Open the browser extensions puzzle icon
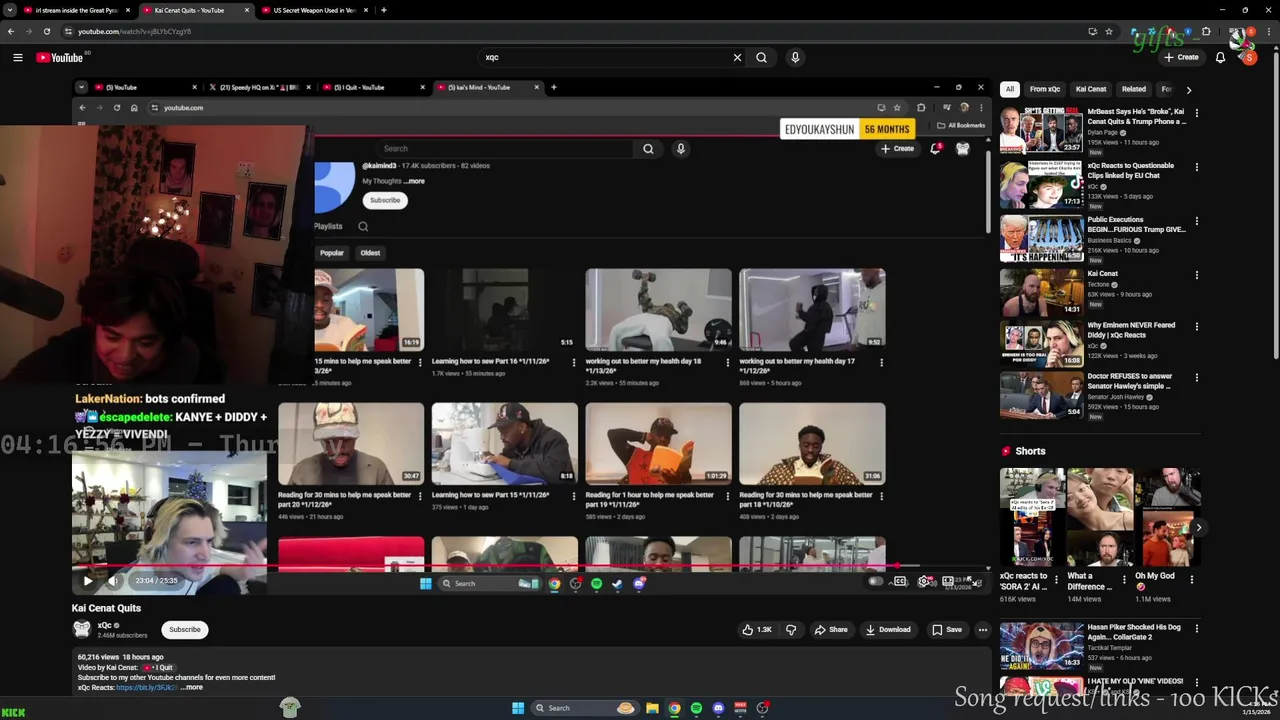Screen dimensions: 1280x720 click(x=1206, y=31)
